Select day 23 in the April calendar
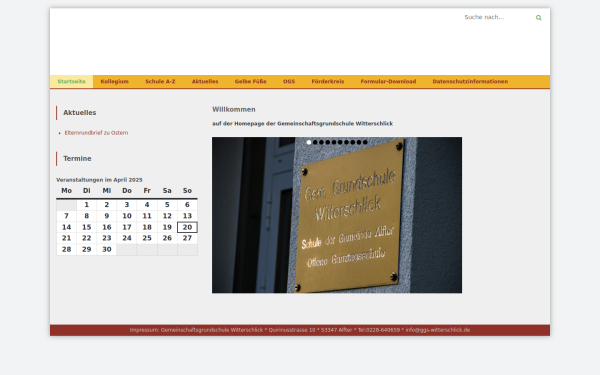This screenshot has height=375, width=600. click(x=107, y=238)
